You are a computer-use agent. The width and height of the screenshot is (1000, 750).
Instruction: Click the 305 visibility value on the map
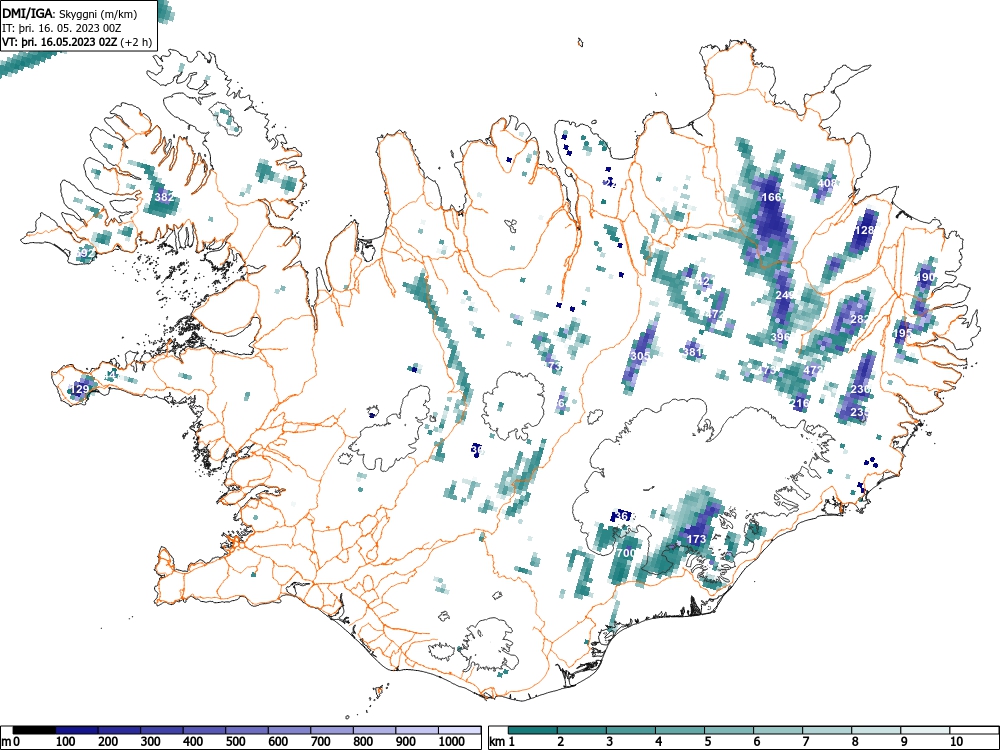click(640, 356)
